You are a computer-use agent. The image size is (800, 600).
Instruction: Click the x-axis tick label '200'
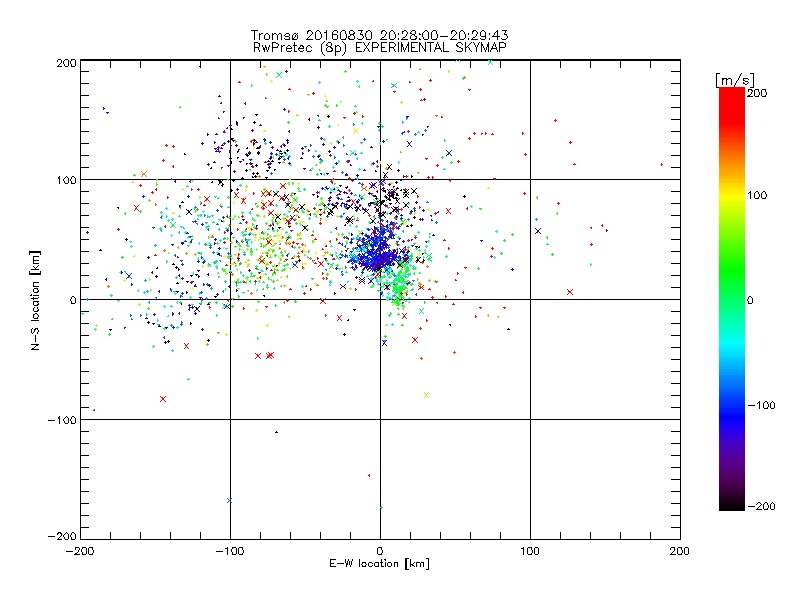coord(680,551)
